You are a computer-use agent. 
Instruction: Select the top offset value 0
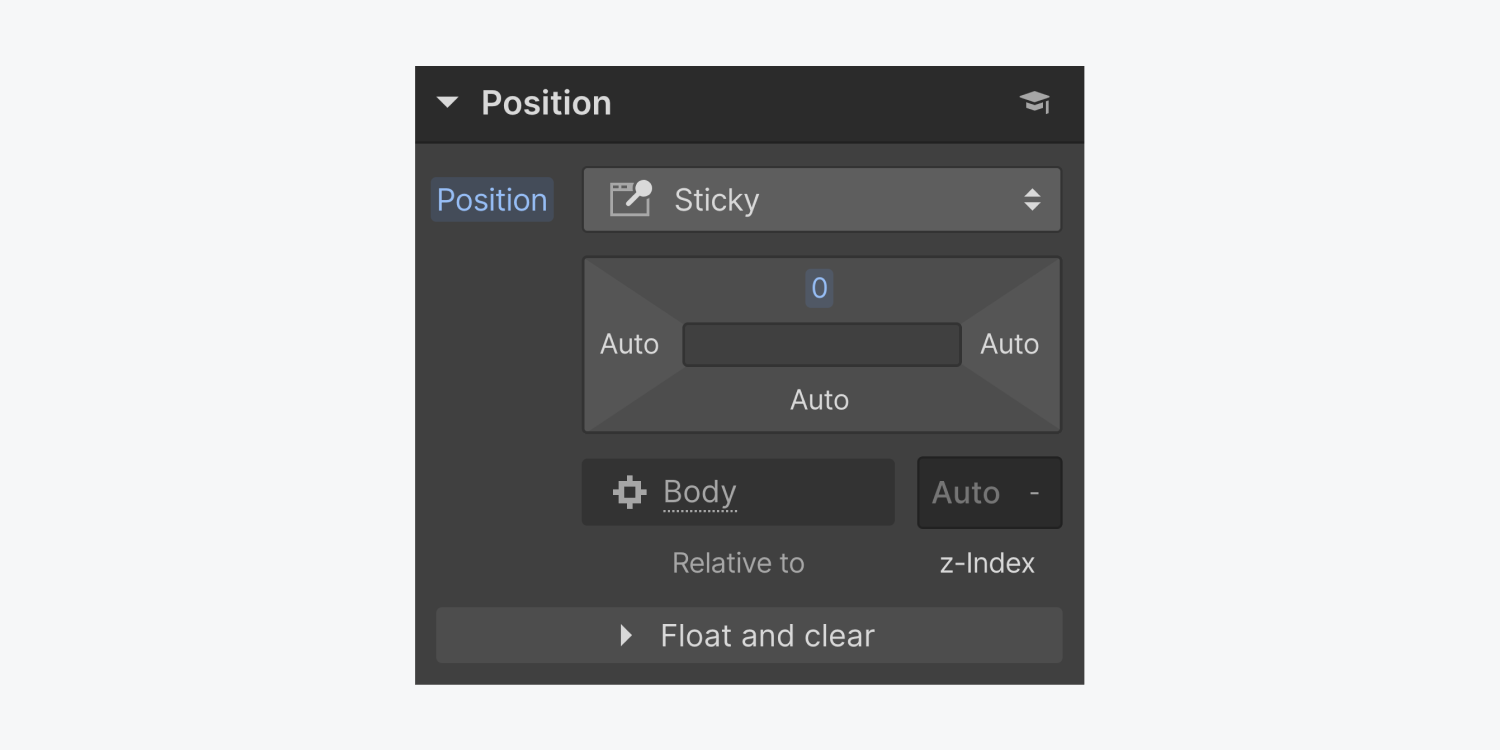click(x=819, y=288)
